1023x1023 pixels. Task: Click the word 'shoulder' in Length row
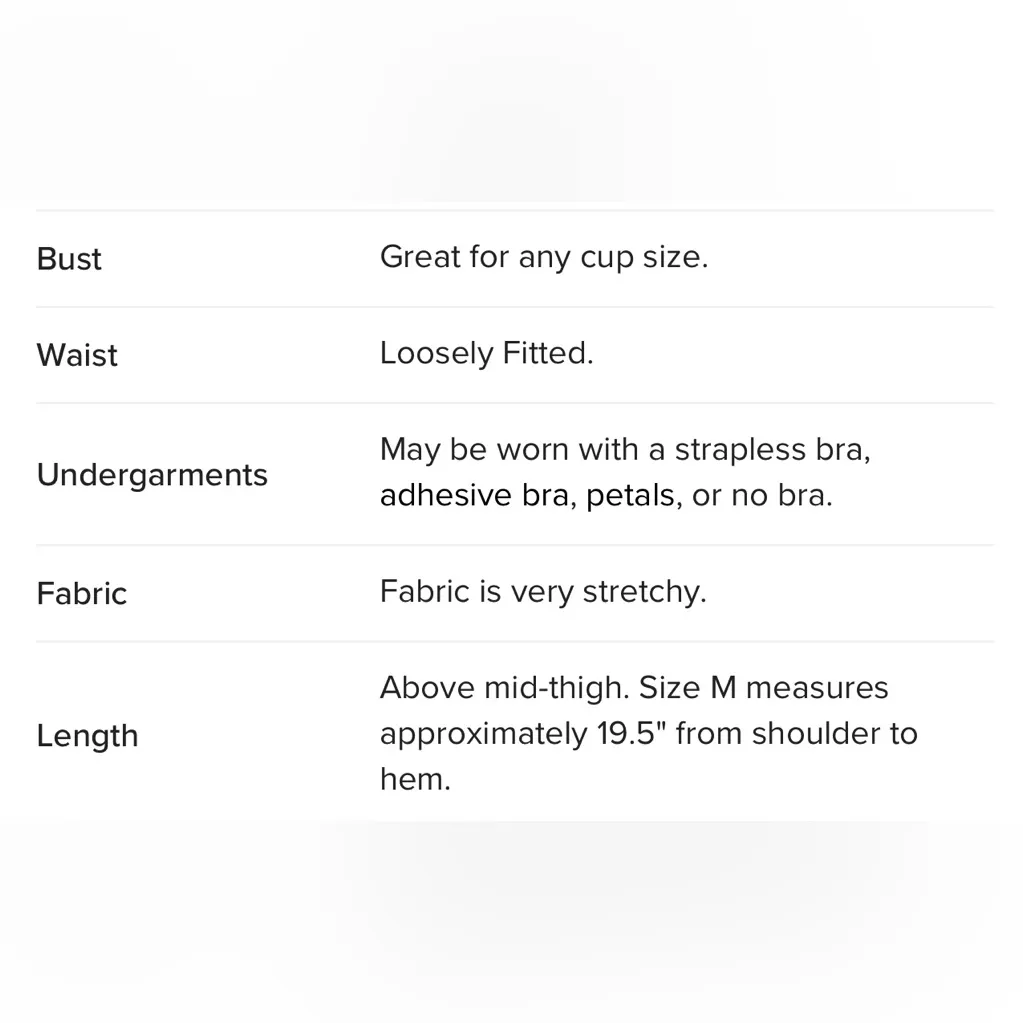pos(812,733)
